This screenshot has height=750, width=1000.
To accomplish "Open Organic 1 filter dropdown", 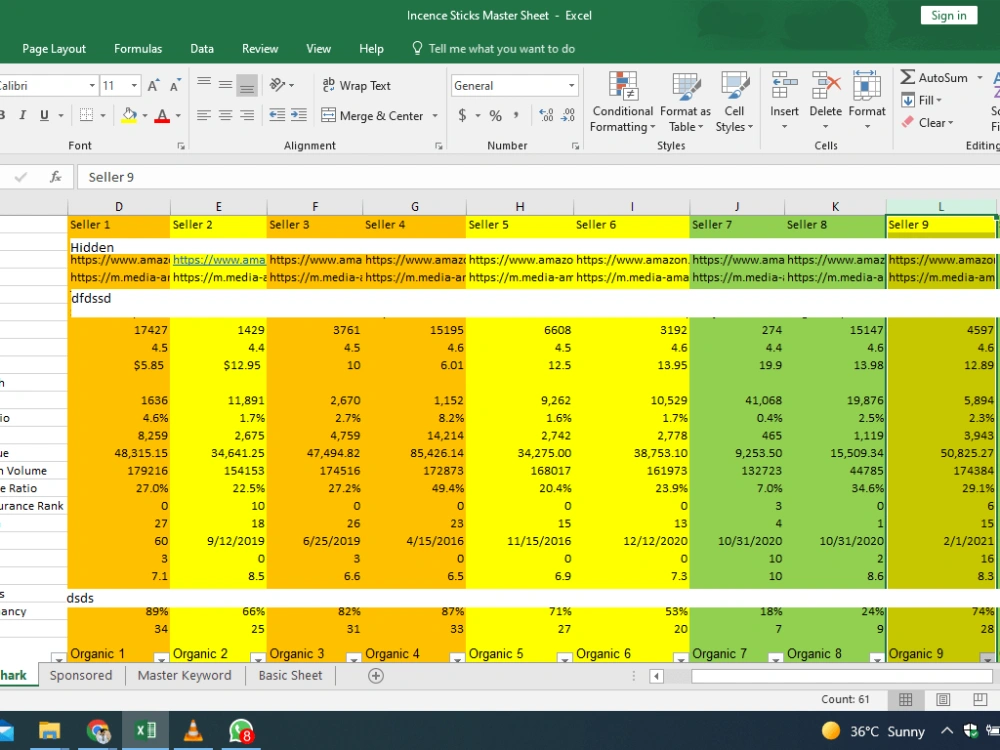I will click(161, 657).
